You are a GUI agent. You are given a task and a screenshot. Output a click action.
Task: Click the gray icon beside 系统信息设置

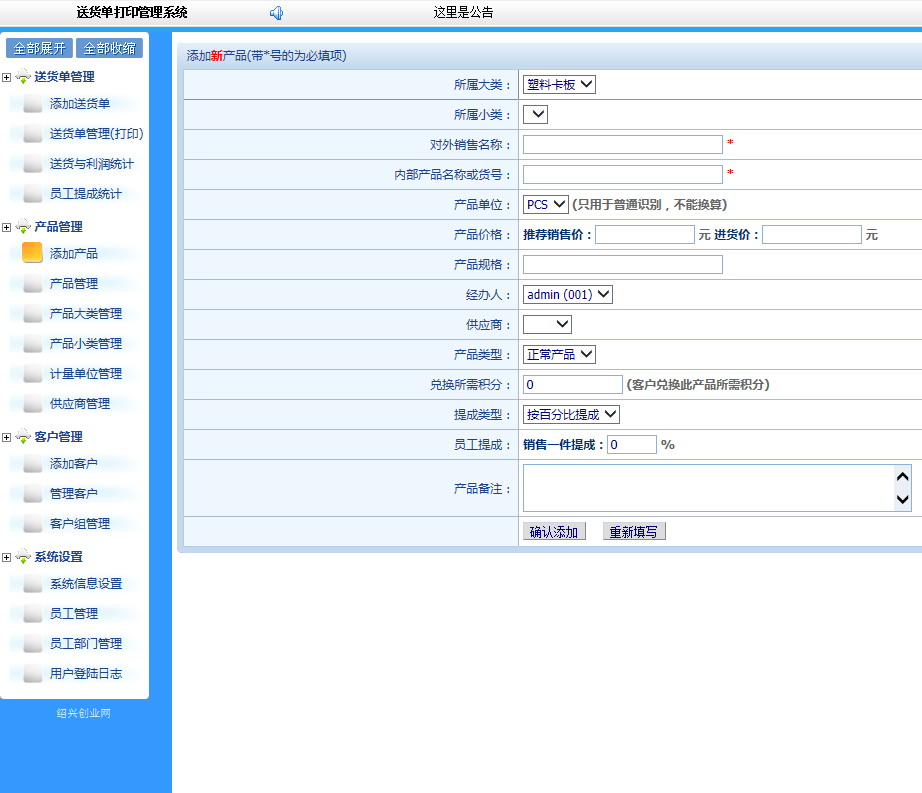point(32,583)
